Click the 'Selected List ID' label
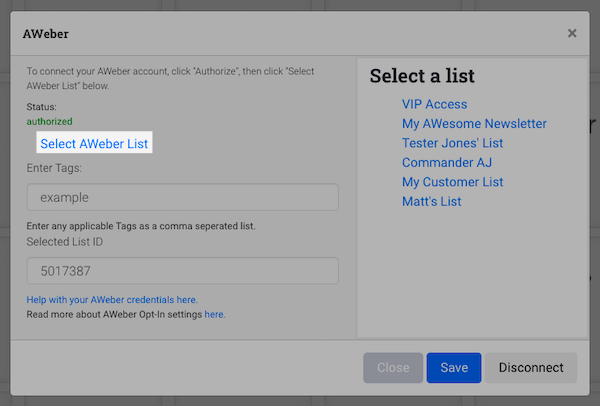This screenshot has height=406, width=600. point(65,242)
